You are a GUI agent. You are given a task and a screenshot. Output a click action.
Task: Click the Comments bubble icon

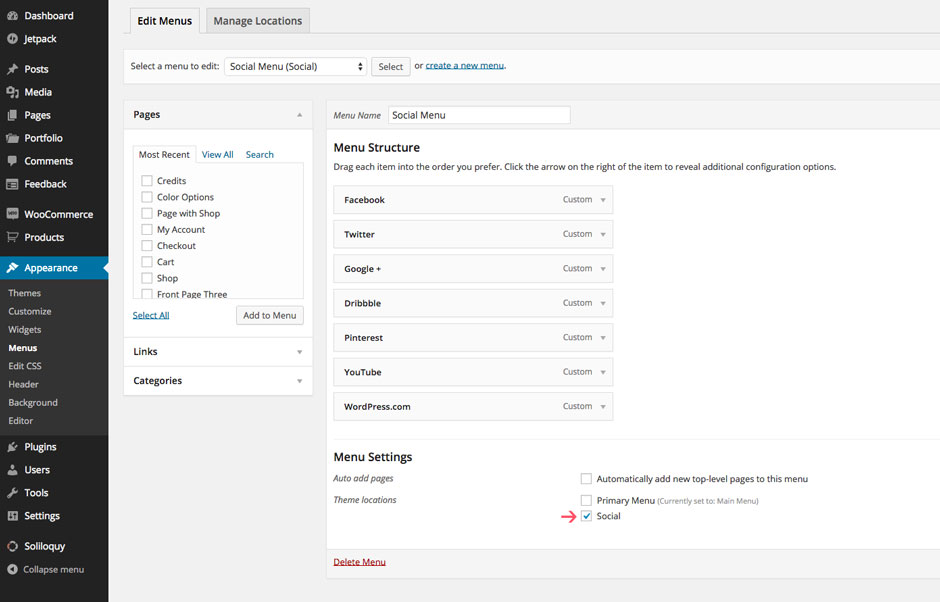tap(12, 161)
